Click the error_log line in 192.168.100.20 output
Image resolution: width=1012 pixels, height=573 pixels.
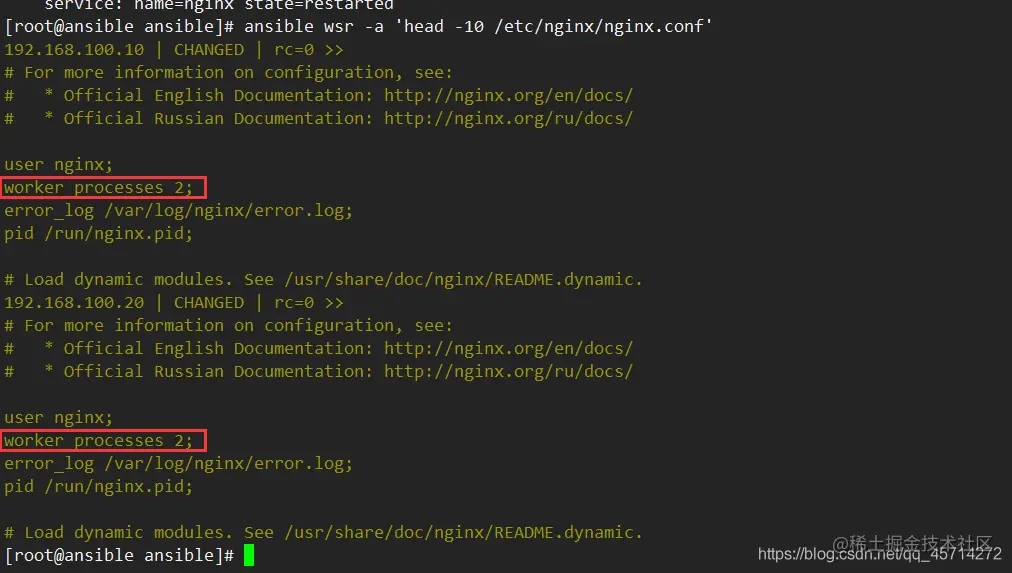tap(179, 464)
